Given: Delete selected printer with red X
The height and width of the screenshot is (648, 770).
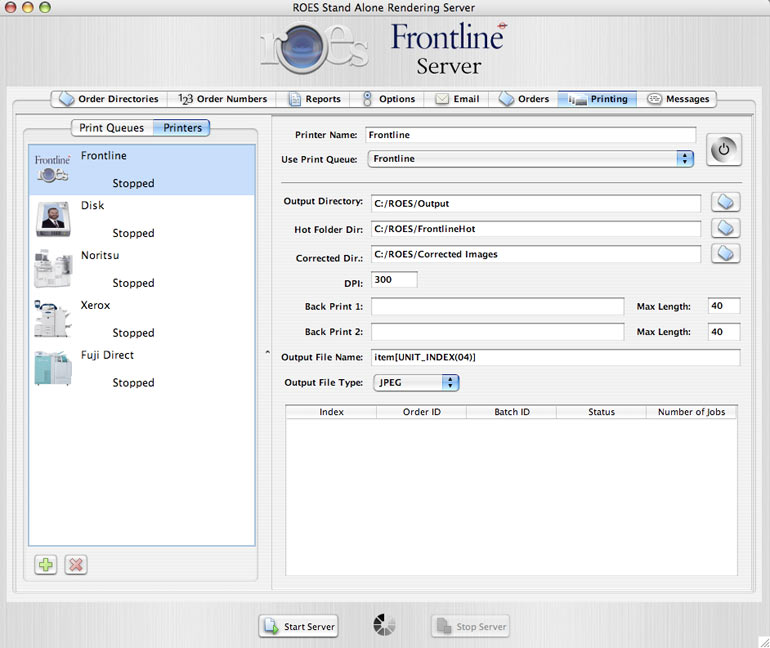Looking at the screenshot, I should [76, 565].
